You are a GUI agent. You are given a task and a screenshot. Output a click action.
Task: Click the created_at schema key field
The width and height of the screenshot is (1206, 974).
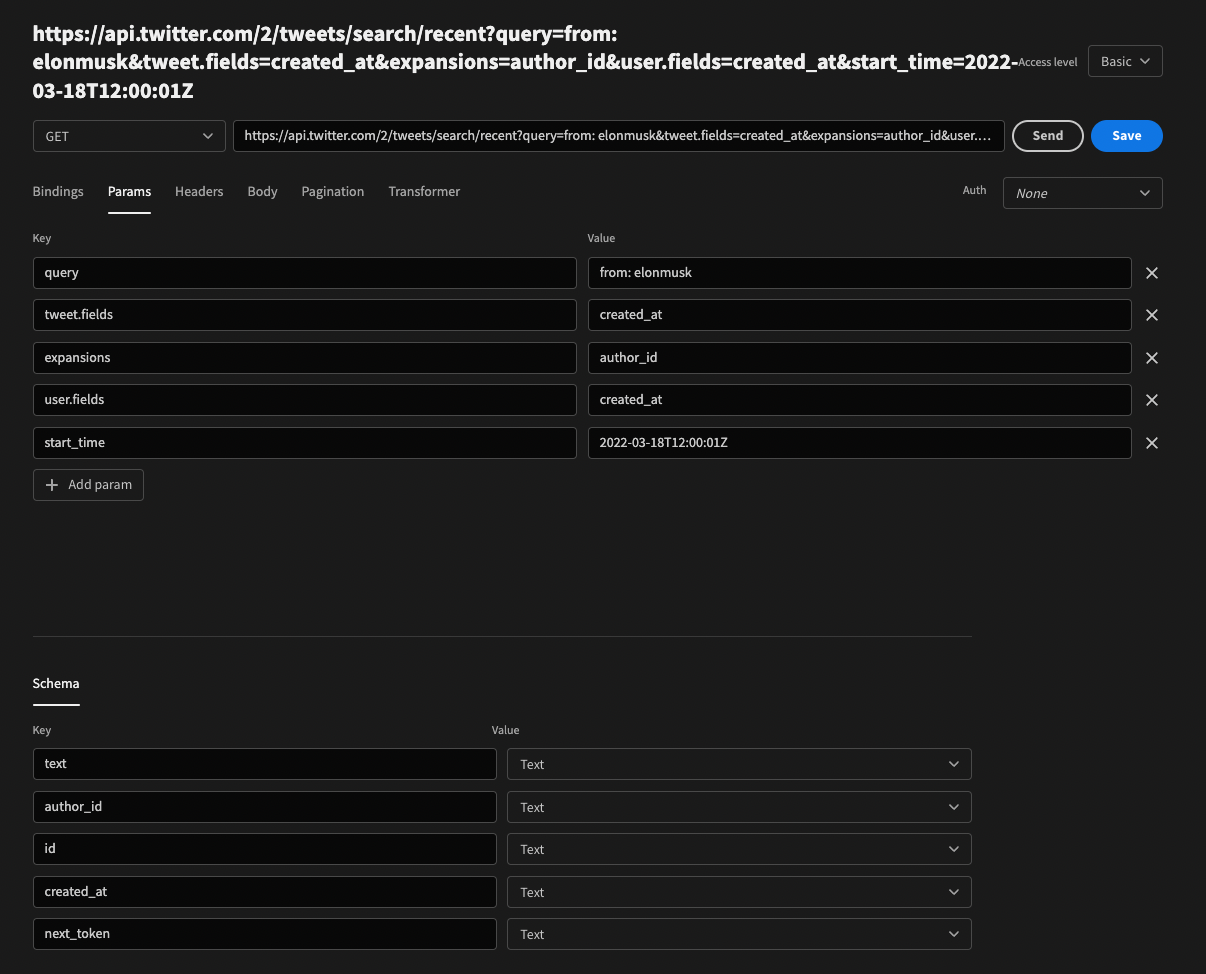coord(264,891)
